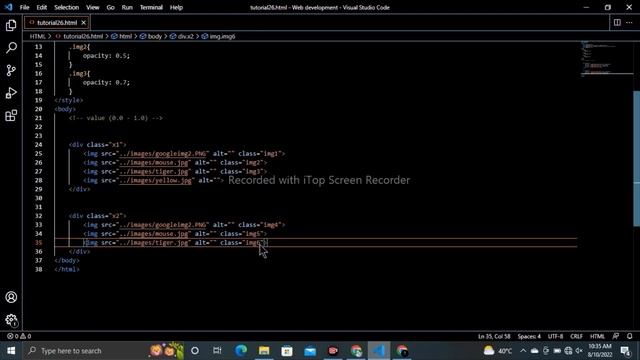Click the ../images/yellow.jpg path on line 28

tap(155, 180)
